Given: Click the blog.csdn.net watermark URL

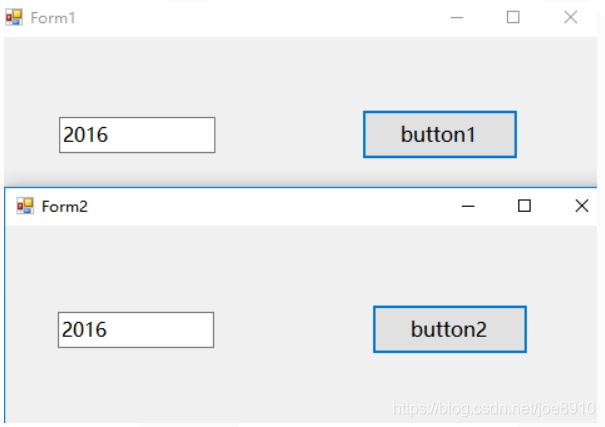Looking at the screenshot, I should pyautogui.click(x=494, y=408).
